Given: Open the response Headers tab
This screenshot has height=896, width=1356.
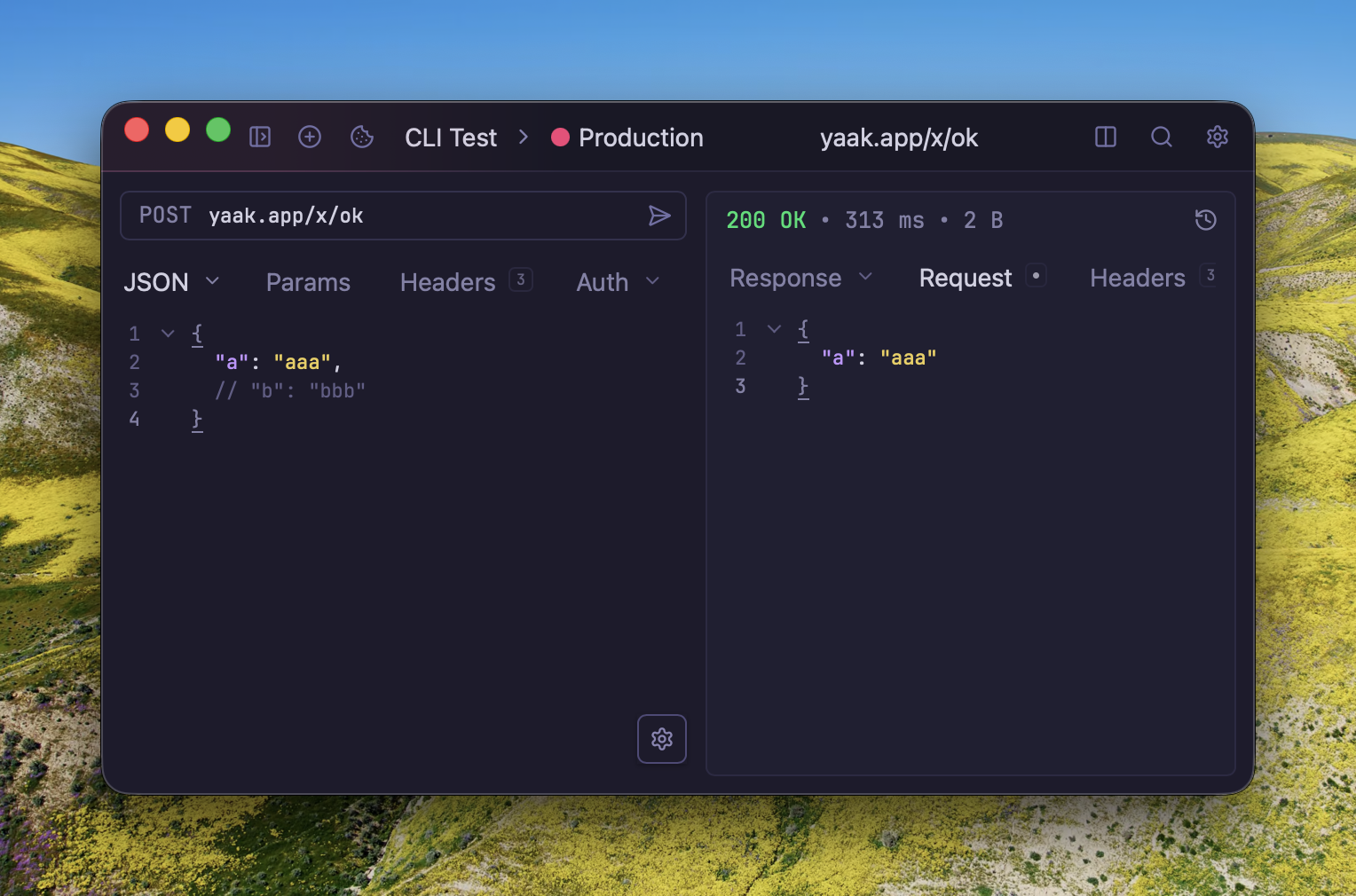Looking at the screenshot, I should 1138,278.
